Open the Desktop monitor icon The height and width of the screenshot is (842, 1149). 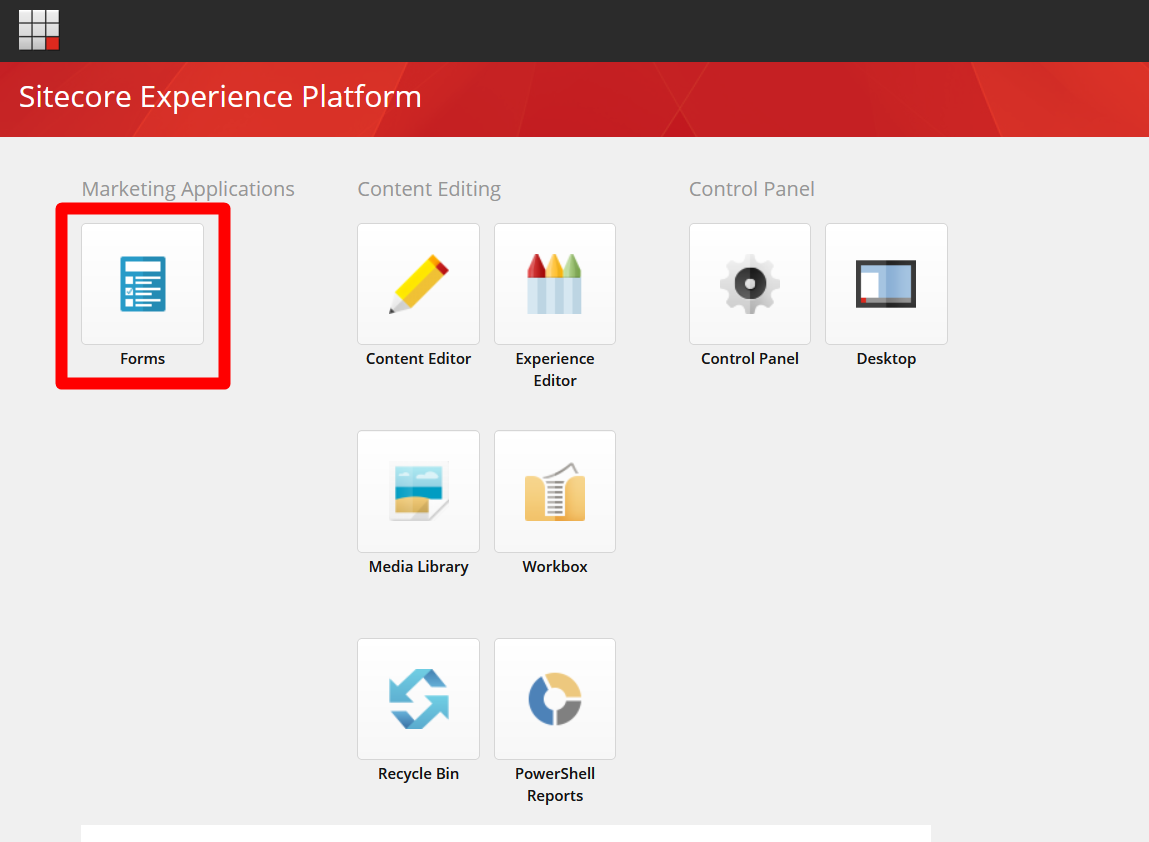coord(886,284)
